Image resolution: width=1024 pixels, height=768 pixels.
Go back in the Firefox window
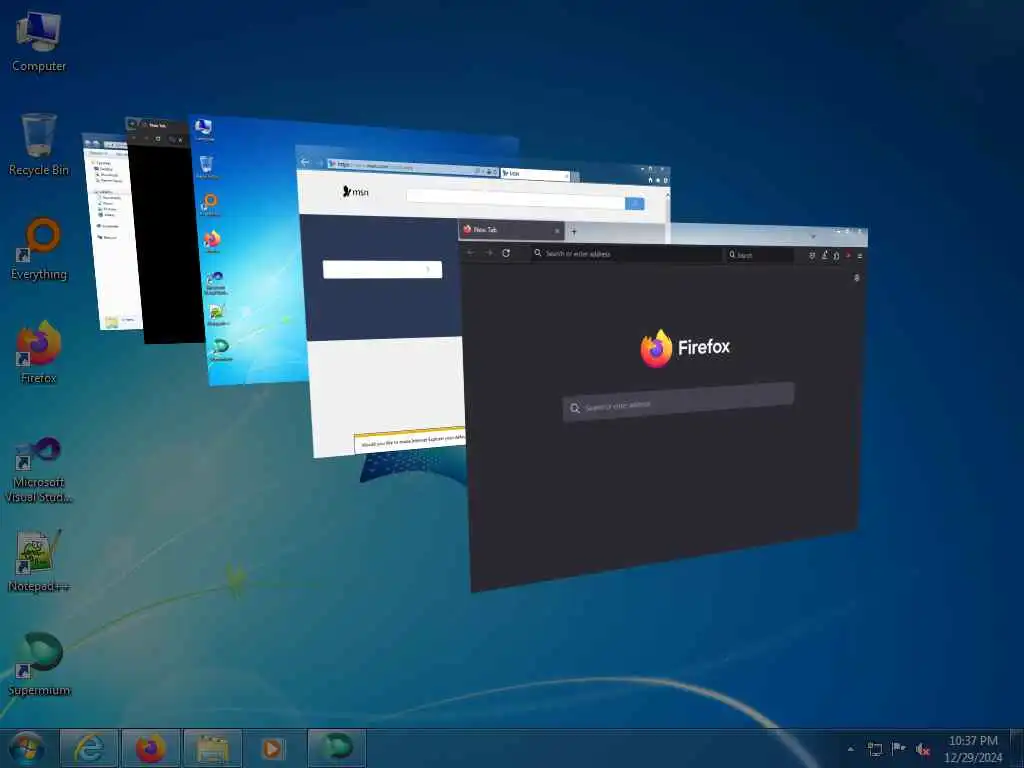(x=470, y=252)
